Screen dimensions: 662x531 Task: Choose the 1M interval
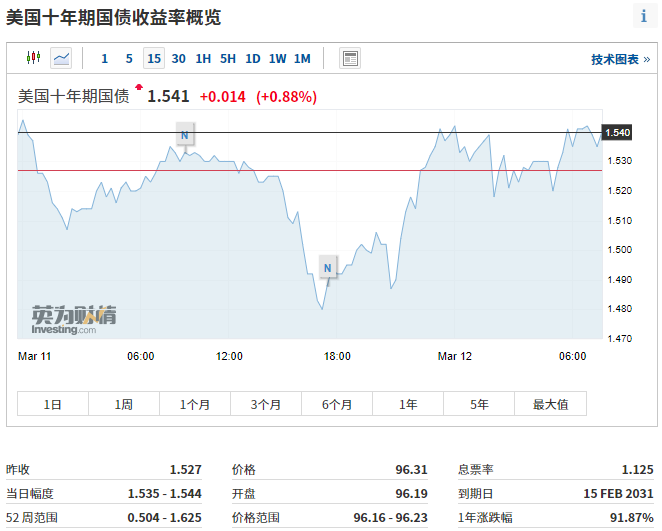[x=302, y=58]
